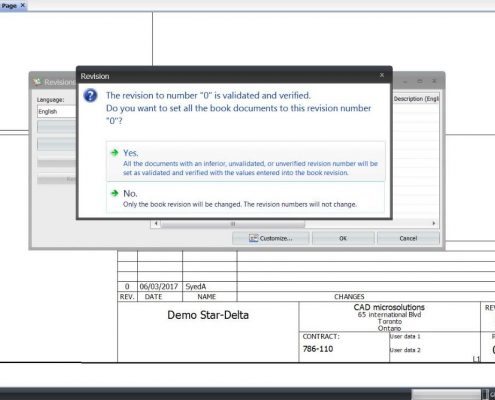Close the background Revisions window
Screen dimensions: 495x400
coord(434,81)
